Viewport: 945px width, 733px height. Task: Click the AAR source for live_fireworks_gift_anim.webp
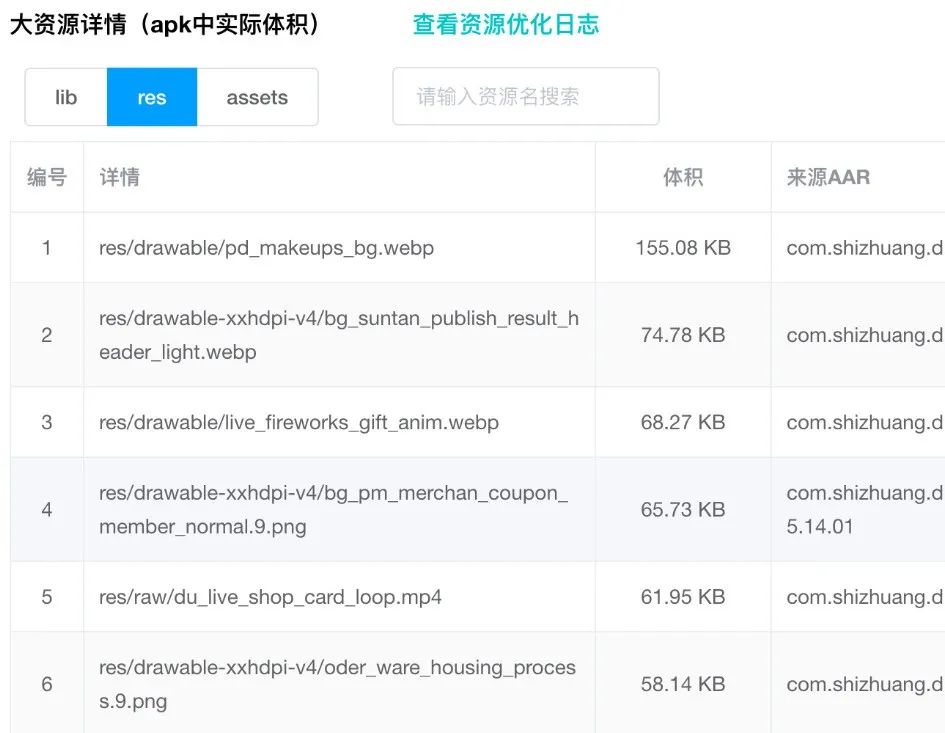coord(865,422)
